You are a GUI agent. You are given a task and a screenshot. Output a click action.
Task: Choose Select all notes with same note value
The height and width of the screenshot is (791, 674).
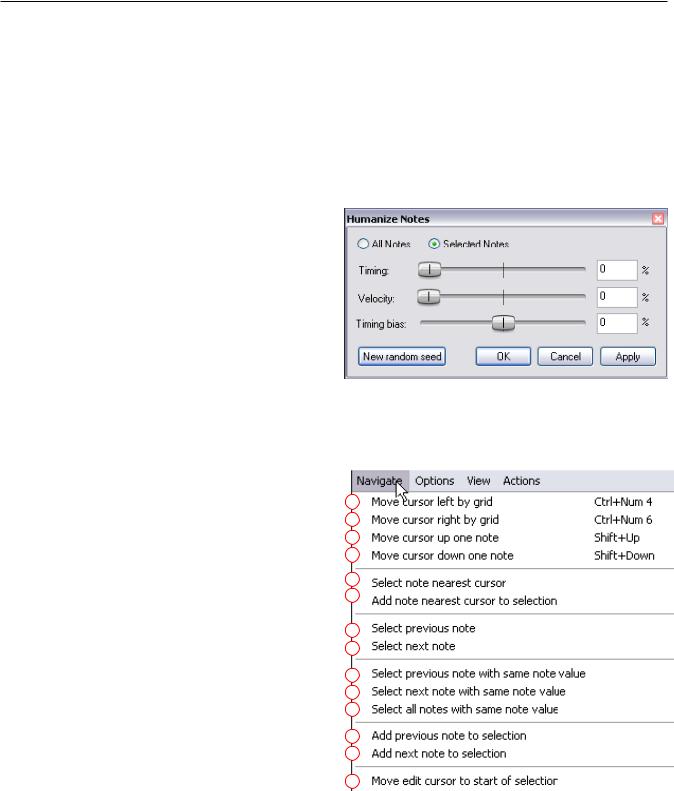pos(514,709)
